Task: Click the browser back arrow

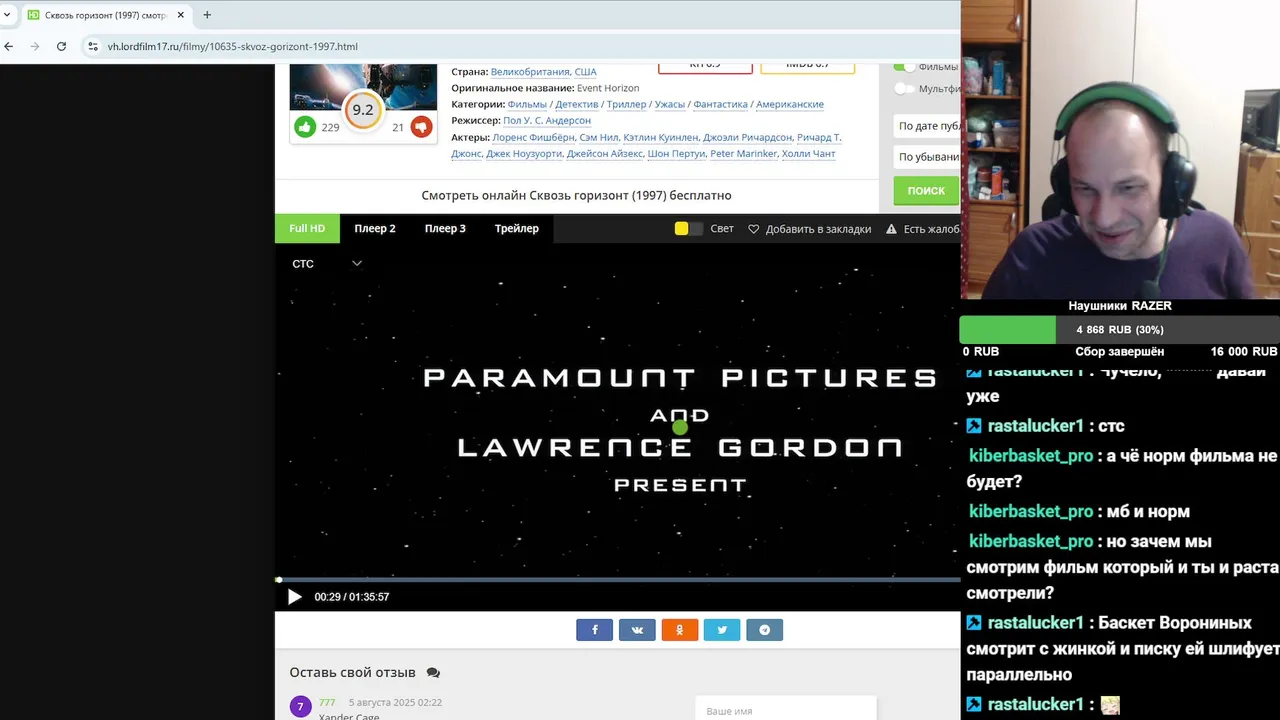Action: click(x=9, y=46)
